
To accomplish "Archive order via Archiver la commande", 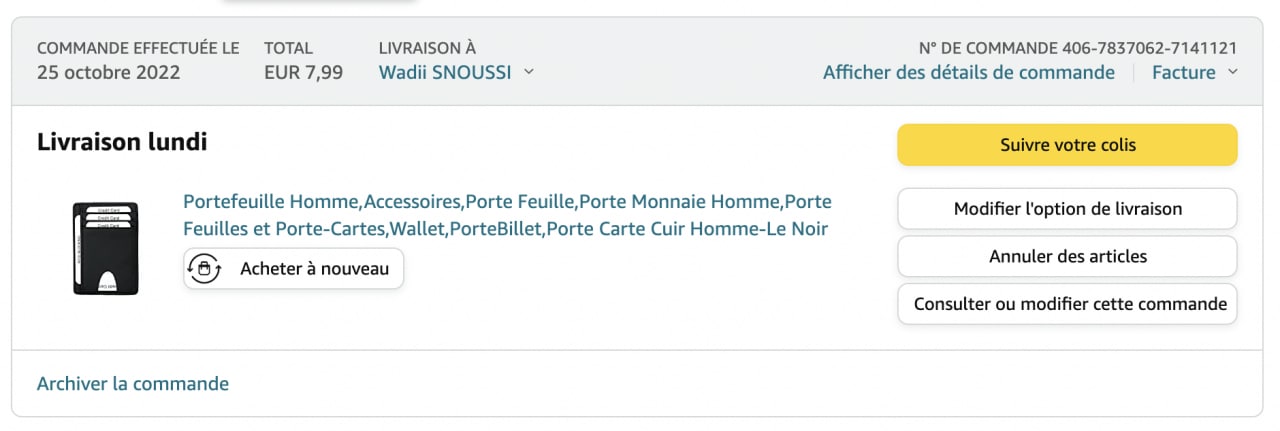I will click(133, 384).
